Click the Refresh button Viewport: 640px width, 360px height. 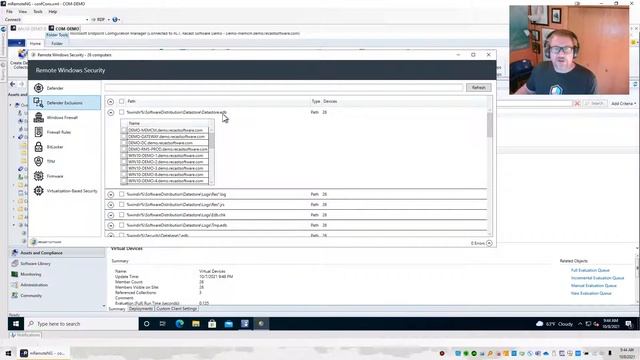coord(478,88)
